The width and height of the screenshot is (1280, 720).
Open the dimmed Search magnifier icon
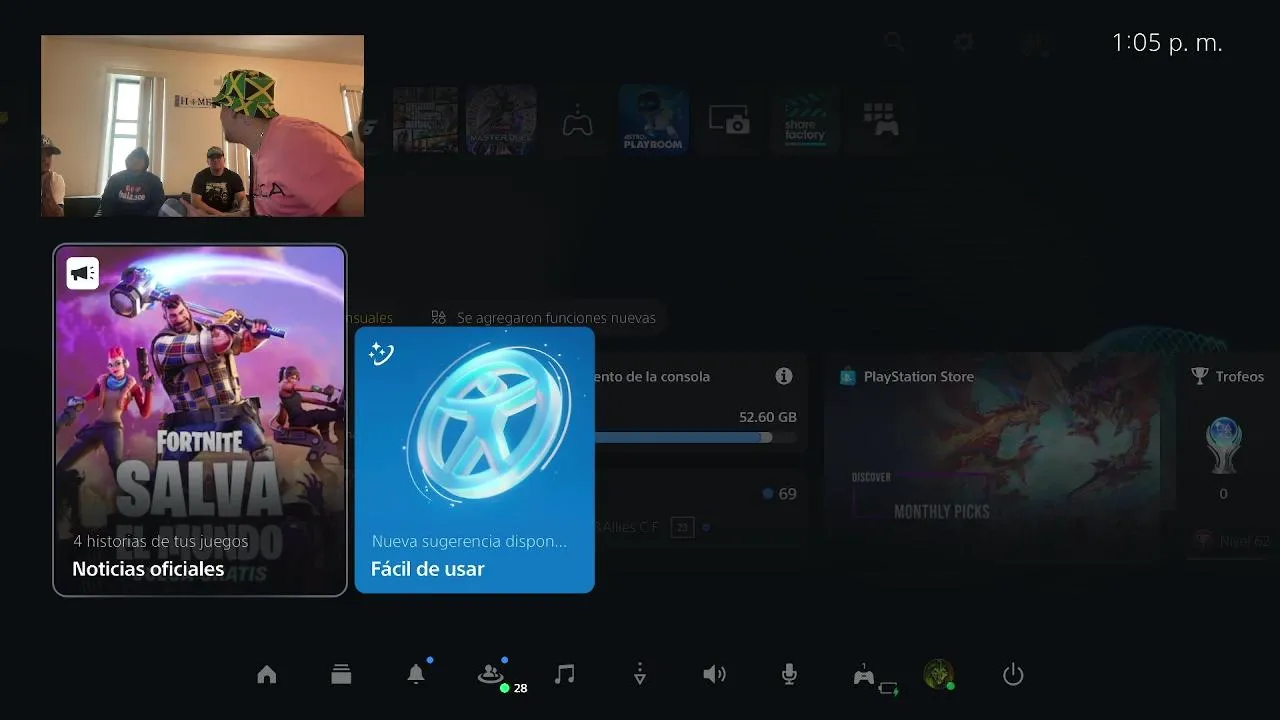point(894,42)
